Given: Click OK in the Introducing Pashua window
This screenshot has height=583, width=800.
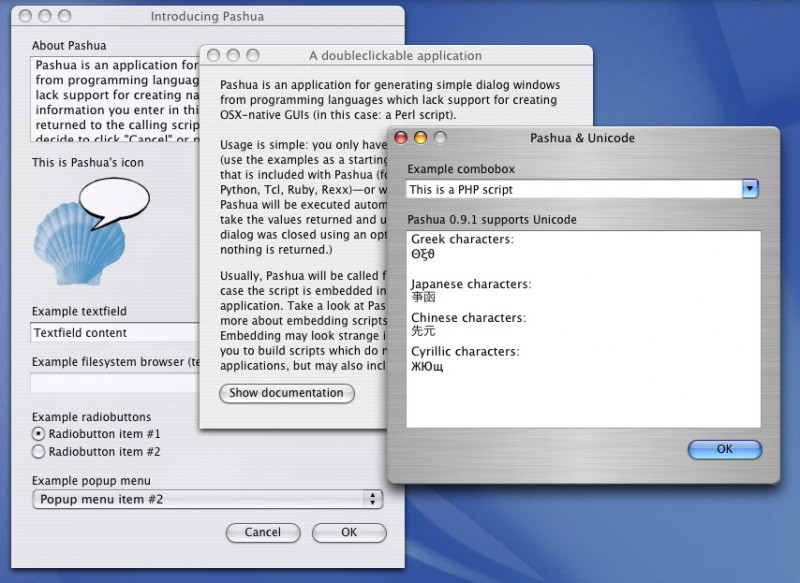Looking at the screenshot, I should 349,533.
